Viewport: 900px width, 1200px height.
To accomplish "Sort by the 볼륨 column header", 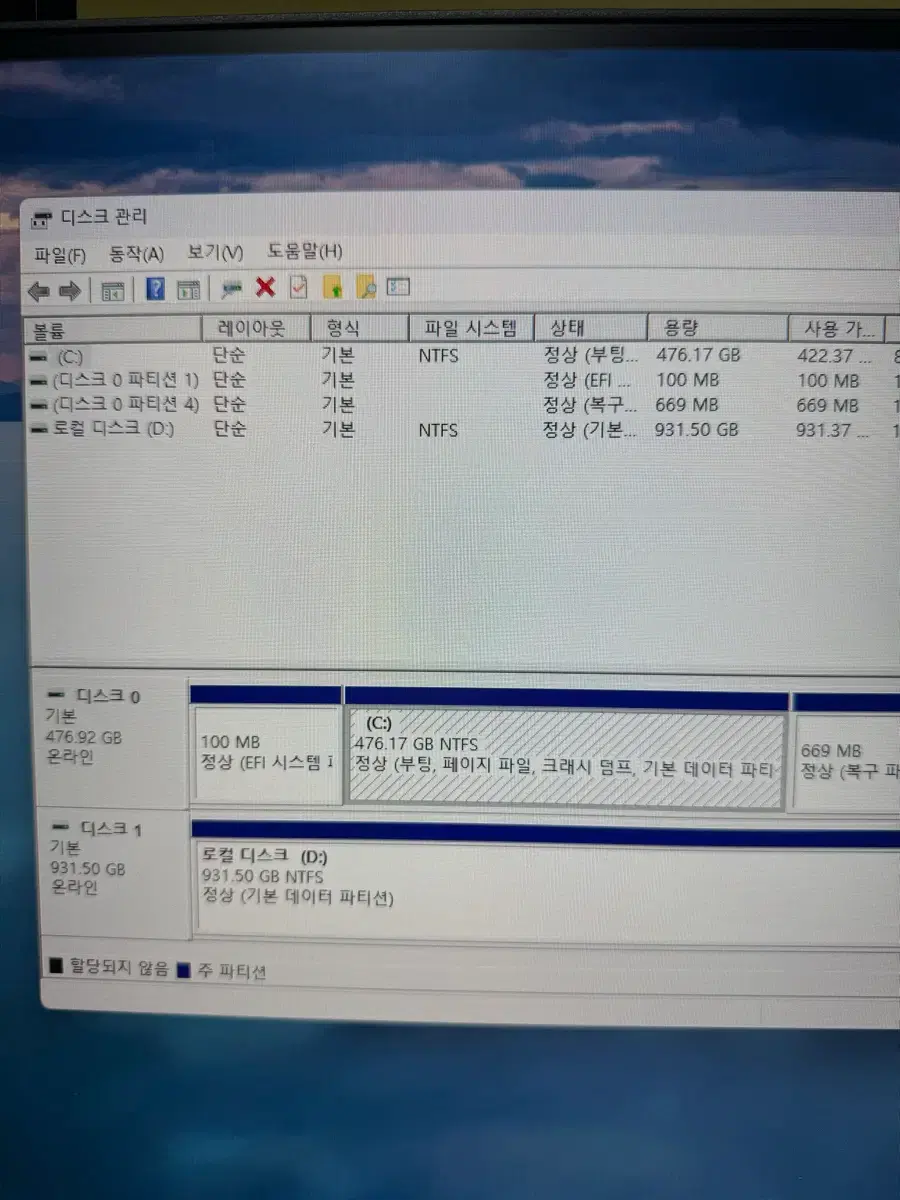I will pos(112,330).
